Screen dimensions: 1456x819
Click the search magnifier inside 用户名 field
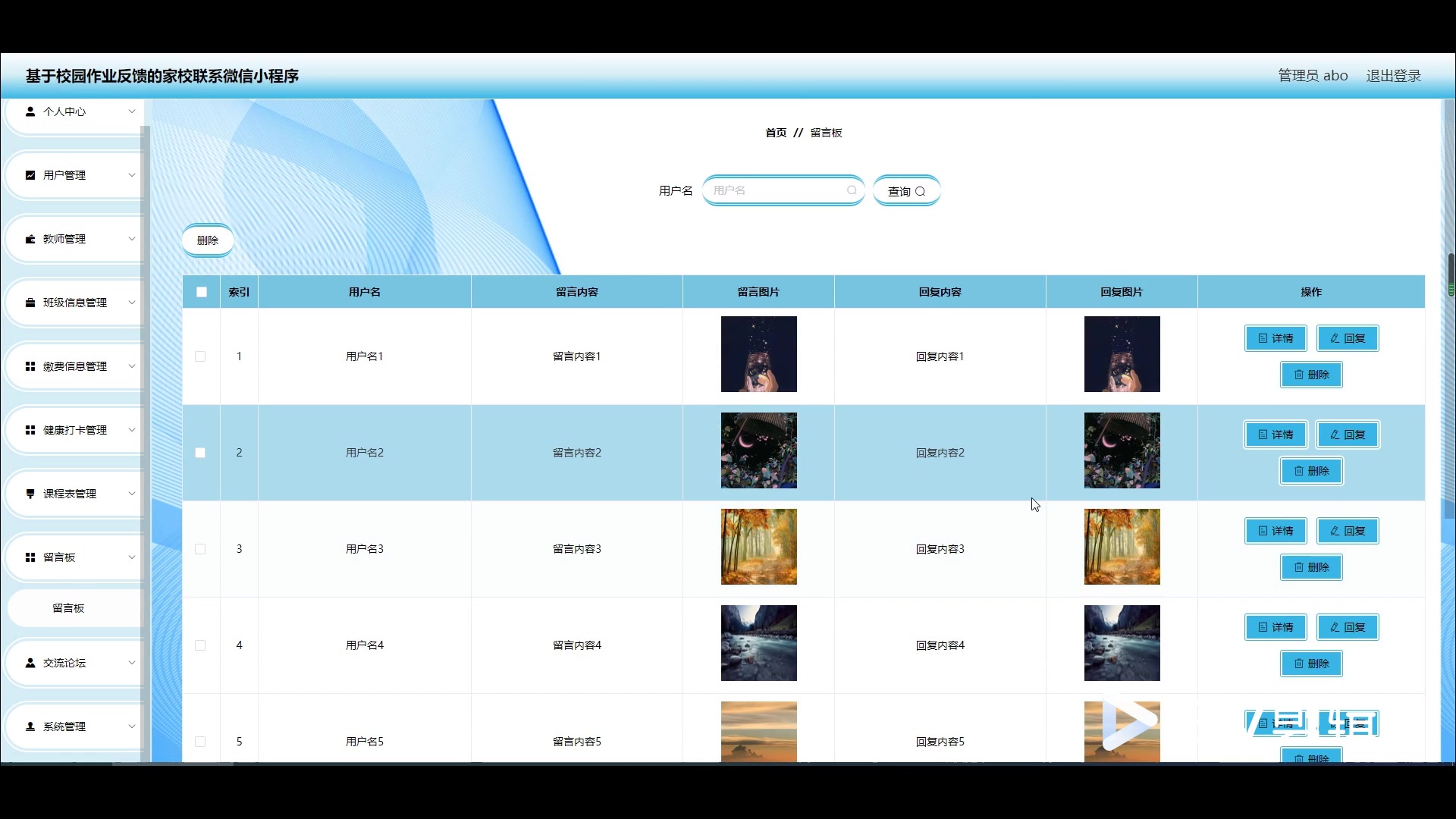(x=852, y=190)
